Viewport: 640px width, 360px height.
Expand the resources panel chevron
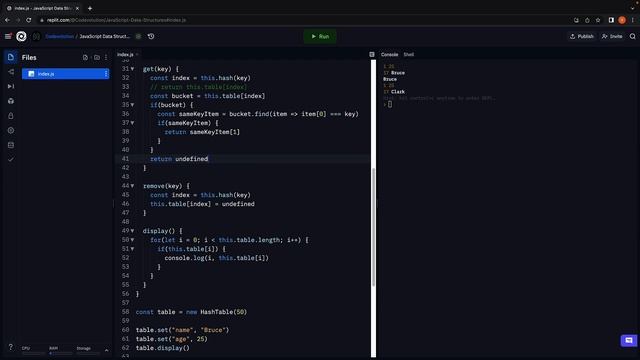107,350
